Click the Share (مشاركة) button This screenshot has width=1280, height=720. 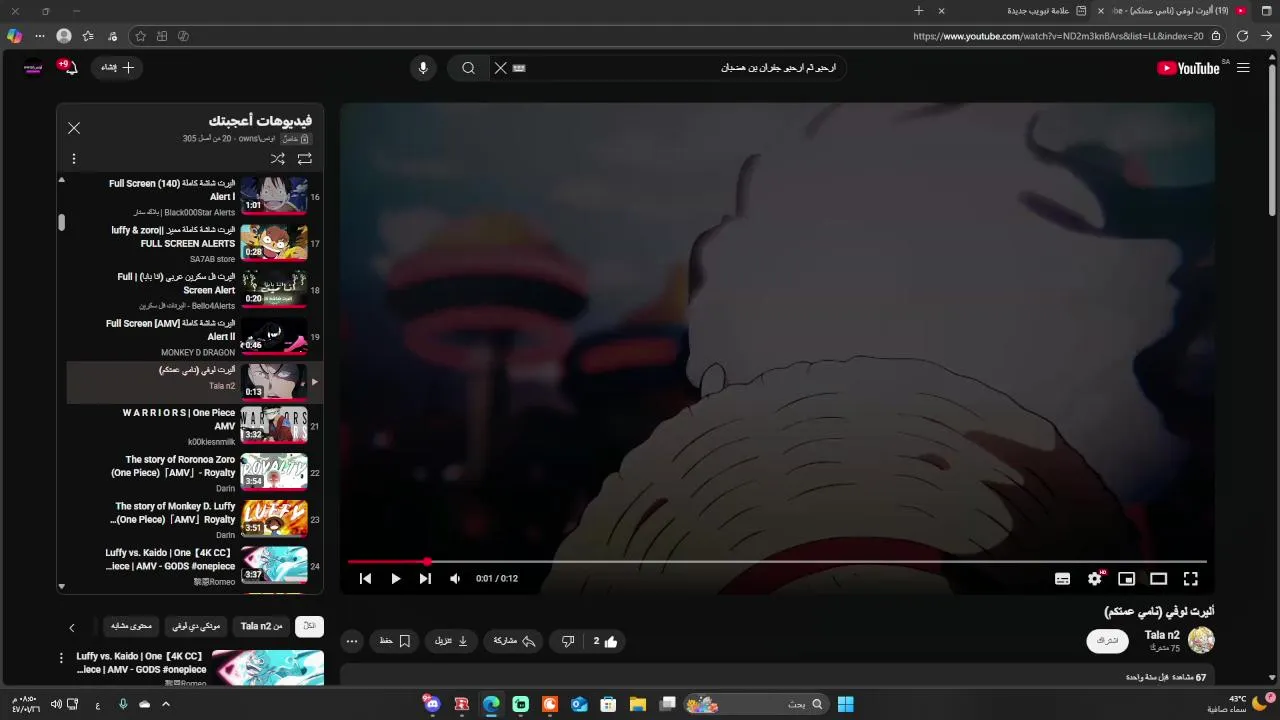pyautogui.click(x=515, y=641)
